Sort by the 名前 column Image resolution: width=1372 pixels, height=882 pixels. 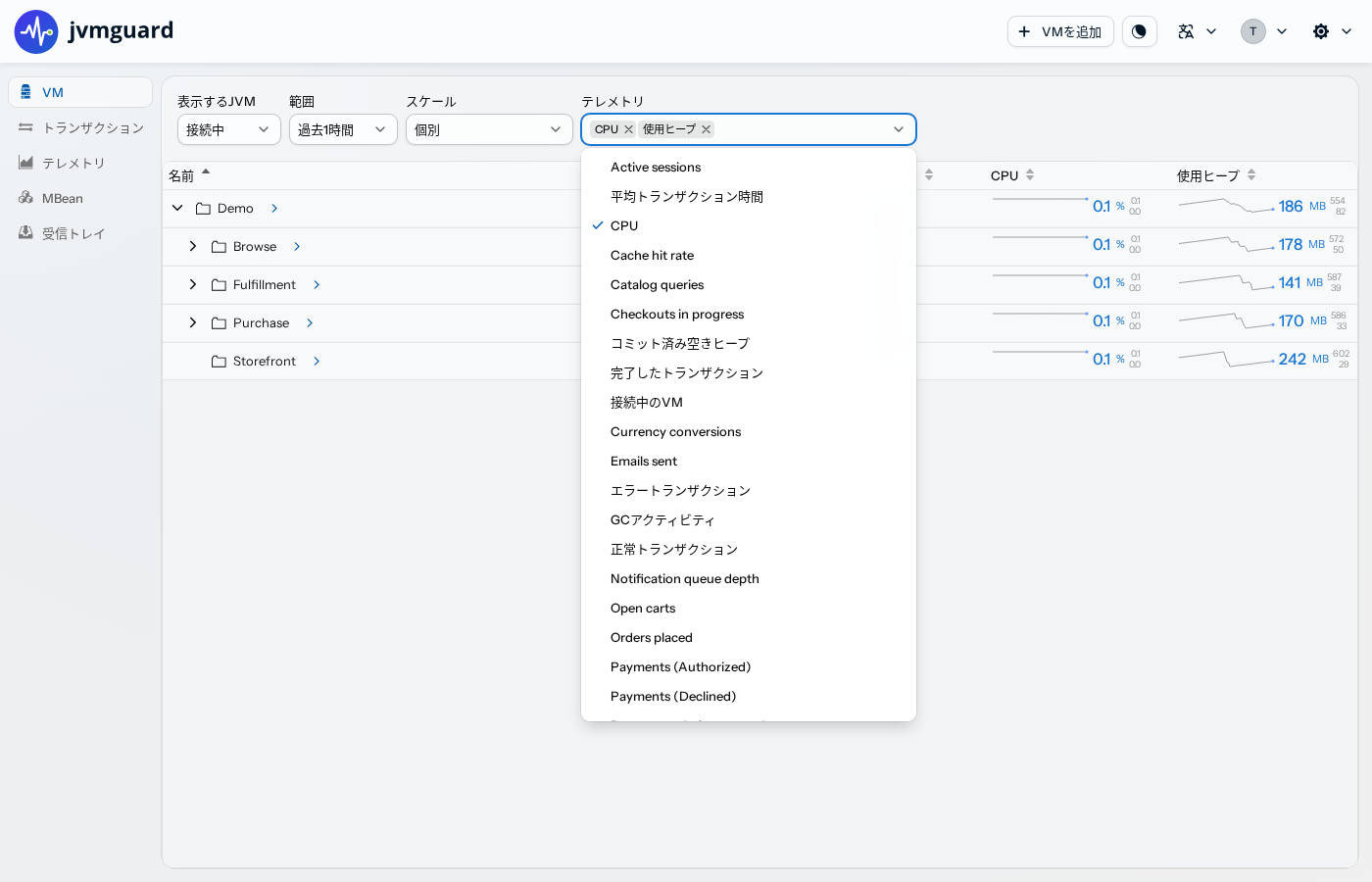point(189,175)
